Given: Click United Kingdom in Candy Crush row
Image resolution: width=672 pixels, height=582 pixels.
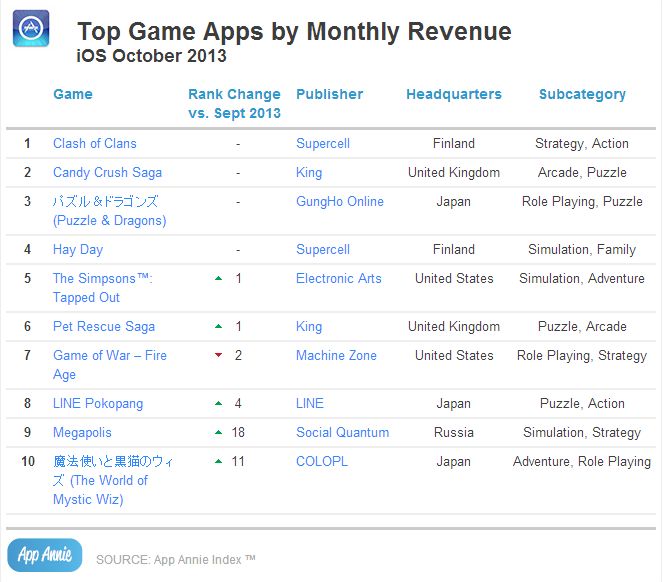Looking at the screenshot, I should 454,172.
